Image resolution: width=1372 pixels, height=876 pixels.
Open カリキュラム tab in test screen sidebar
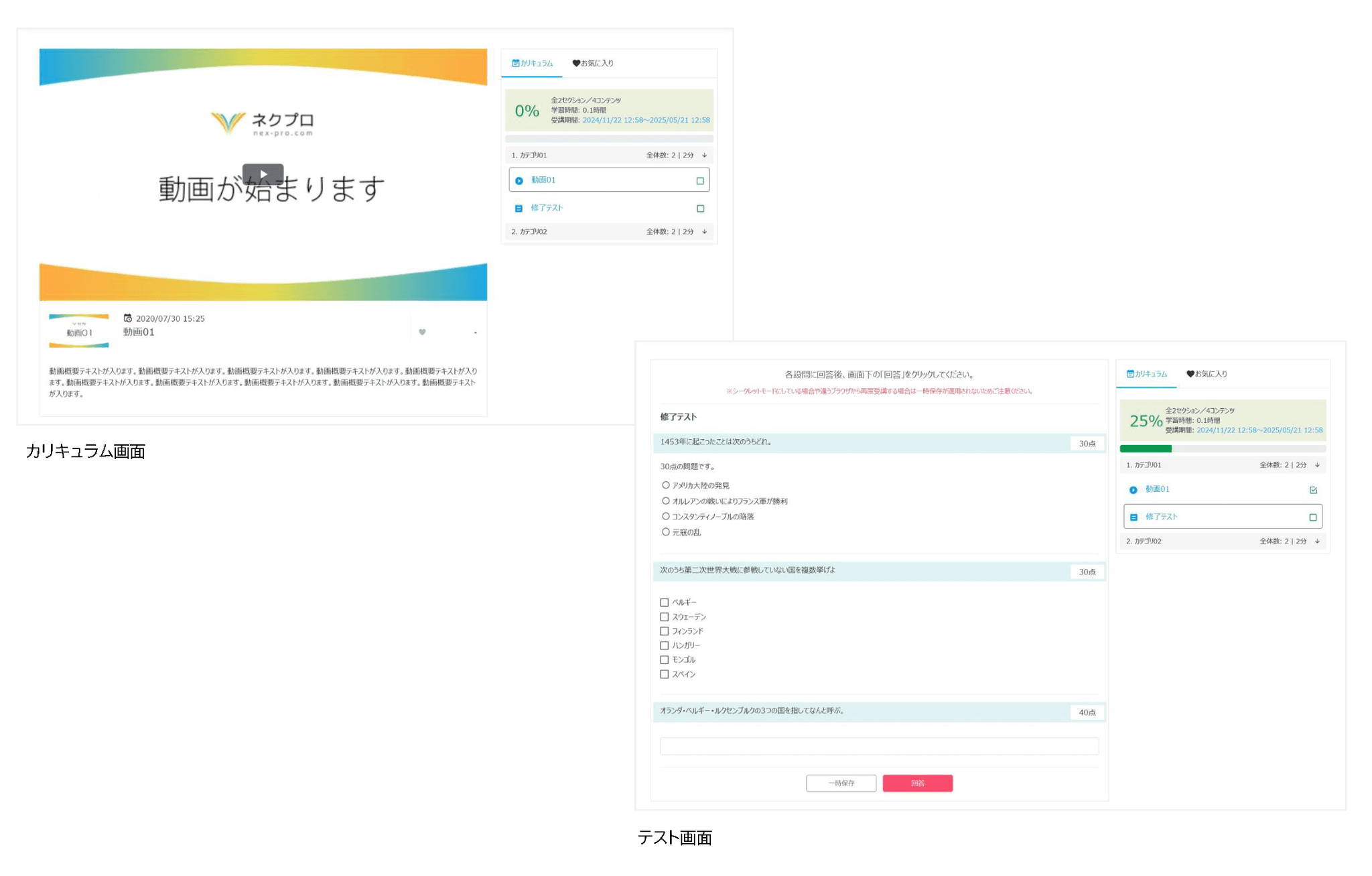pos(1147,374)
